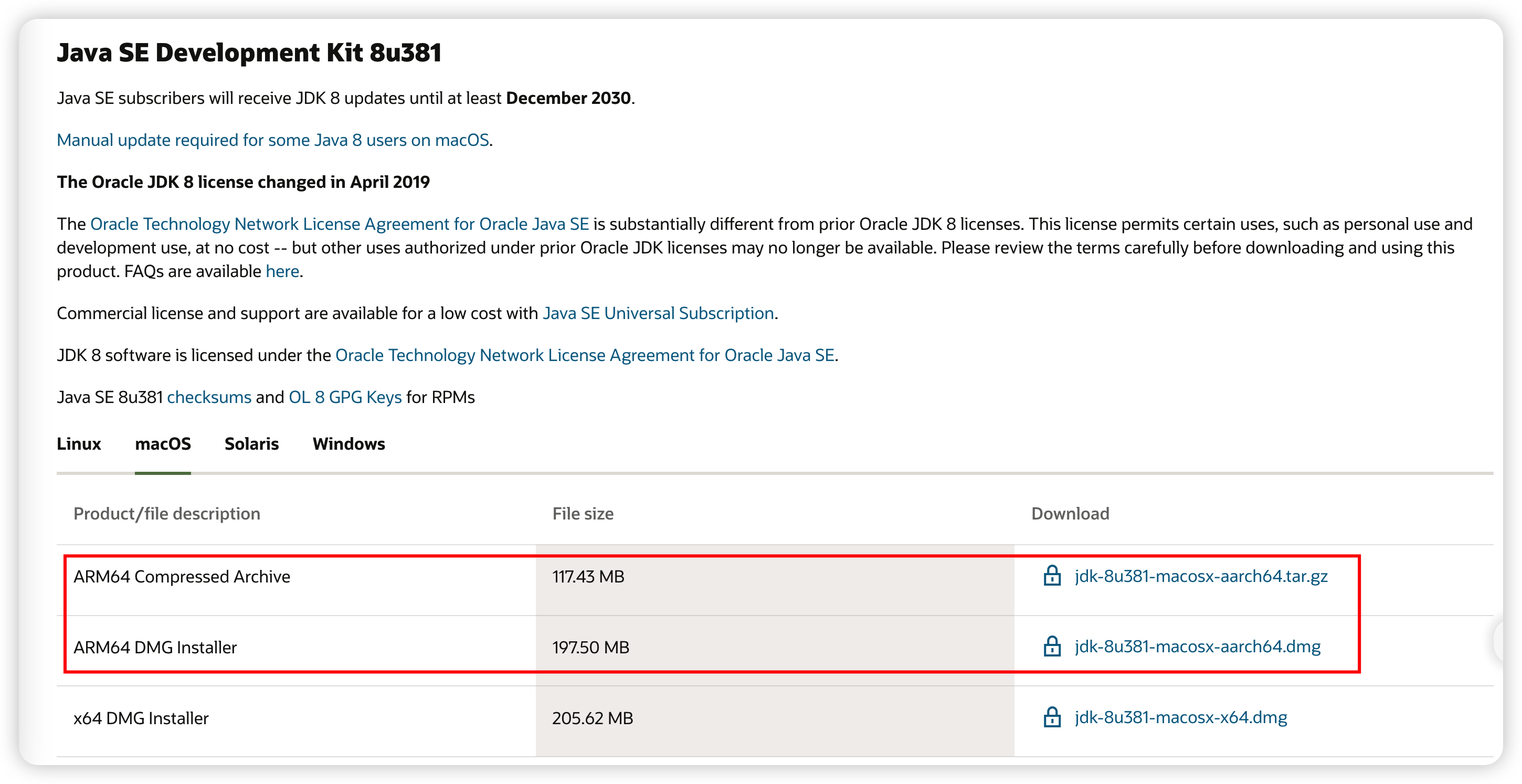Viewport: 1522px width, 784px height.
Task: Switch to the Windows tab
Action: tap(348, 444)
